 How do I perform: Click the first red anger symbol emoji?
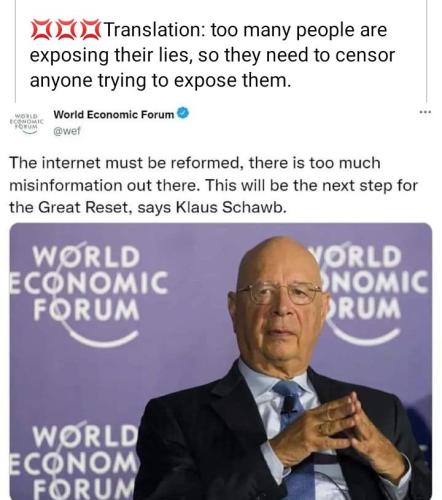(x=41, y=30)
